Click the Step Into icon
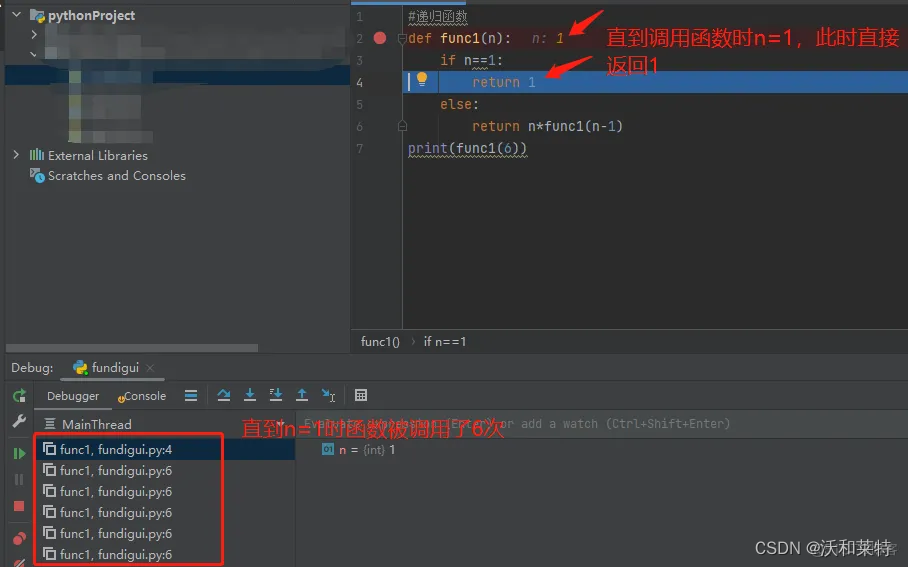 [250, 395]
